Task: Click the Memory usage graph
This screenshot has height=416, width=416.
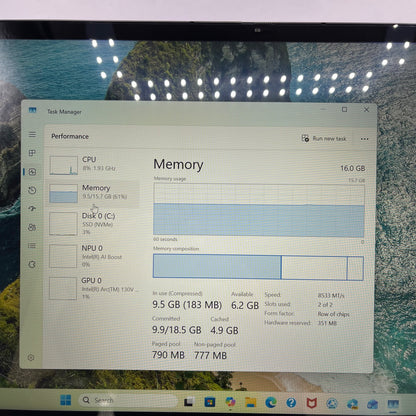Action: tap(259, 210)
